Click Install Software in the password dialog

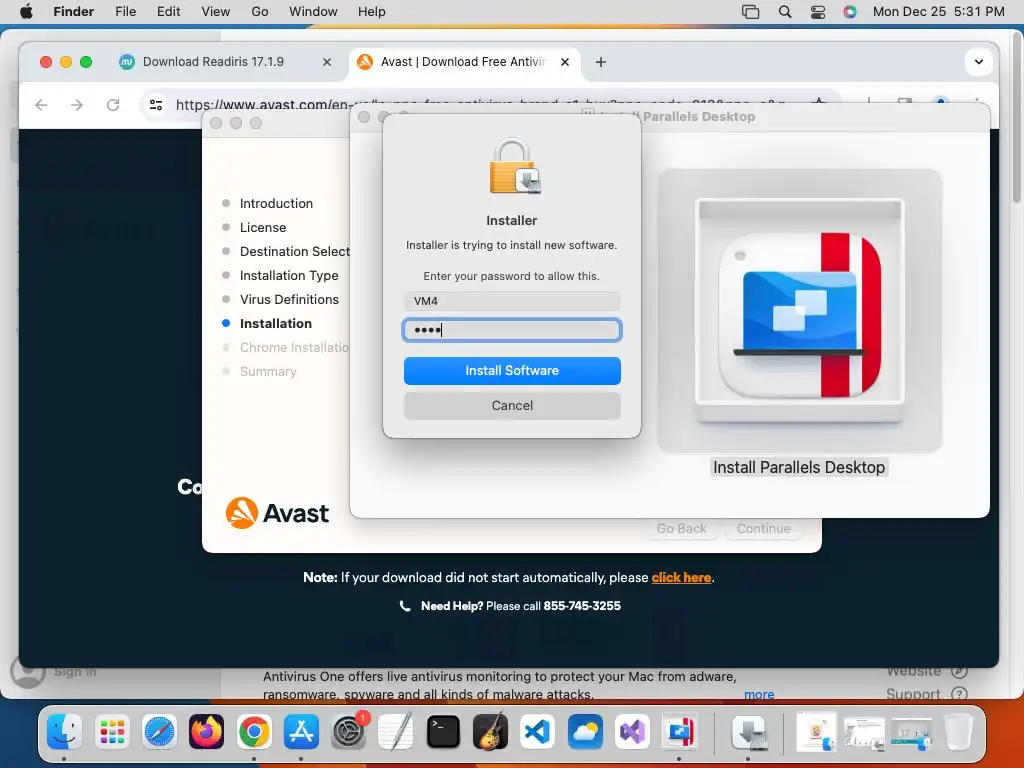(512, 370)
